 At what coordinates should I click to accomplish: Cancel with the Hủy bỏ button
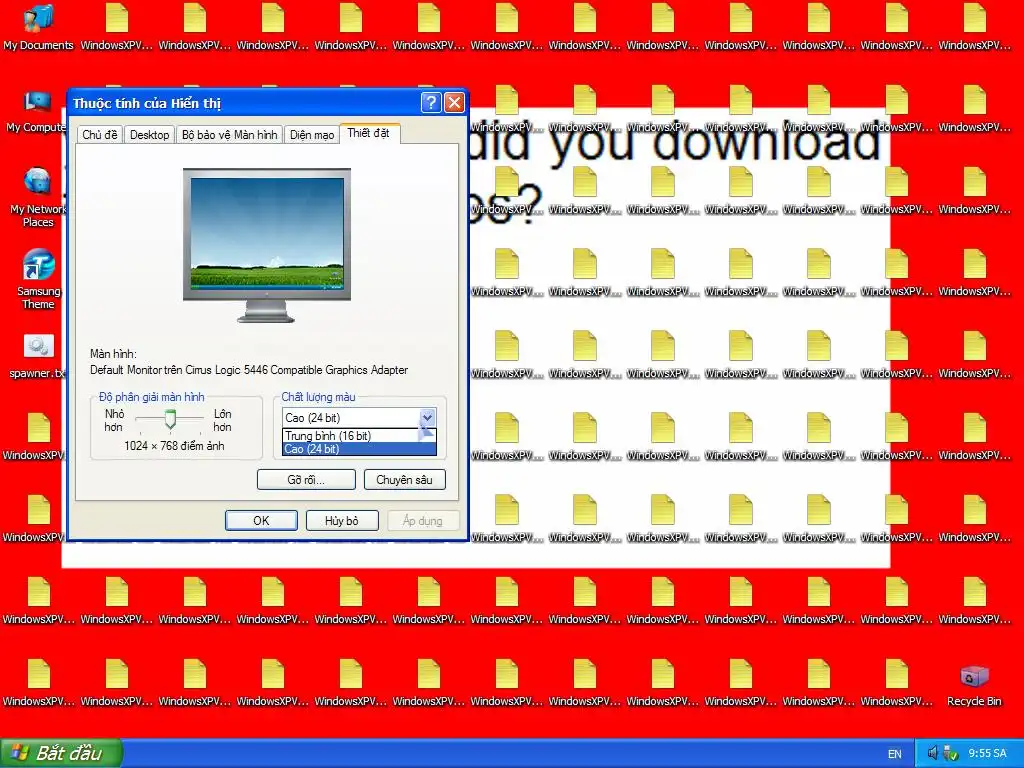coord(342,520)
